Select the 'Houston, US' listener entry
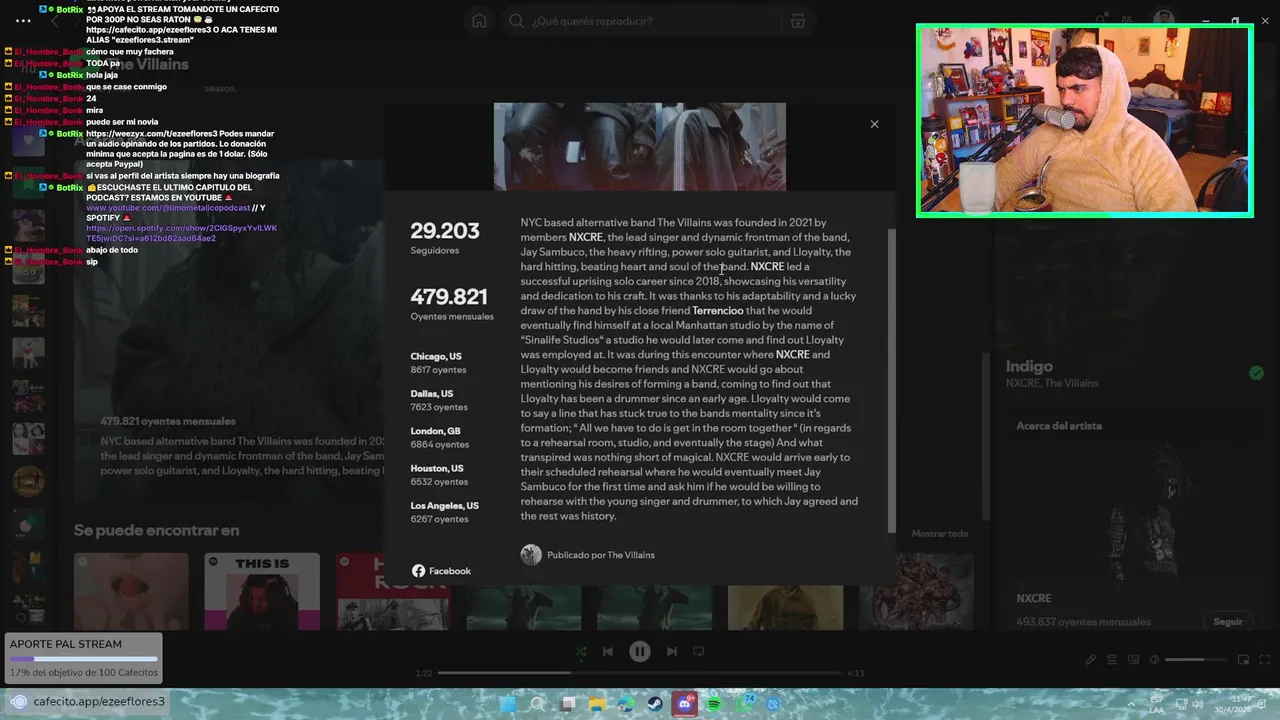This screenshot has height=720, width=1280. point(439,475)
